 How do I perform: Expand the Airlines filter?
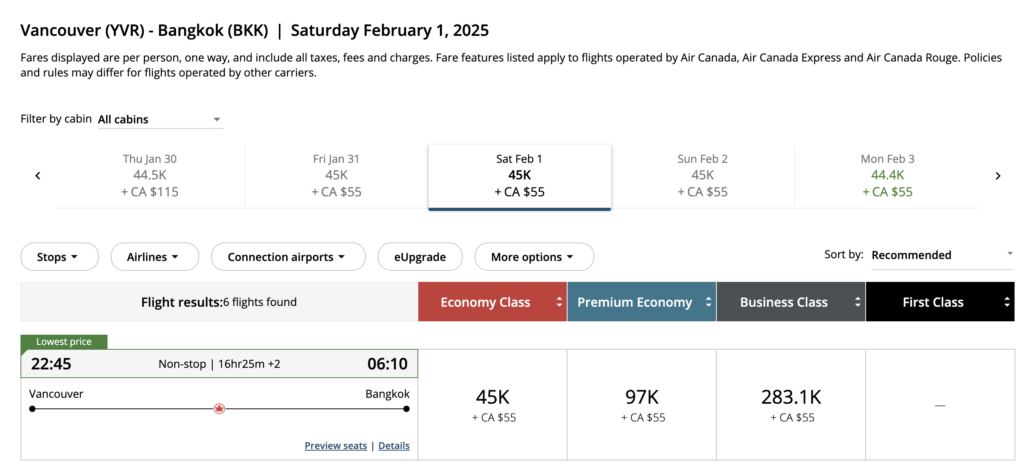click(x=154, y=257)
